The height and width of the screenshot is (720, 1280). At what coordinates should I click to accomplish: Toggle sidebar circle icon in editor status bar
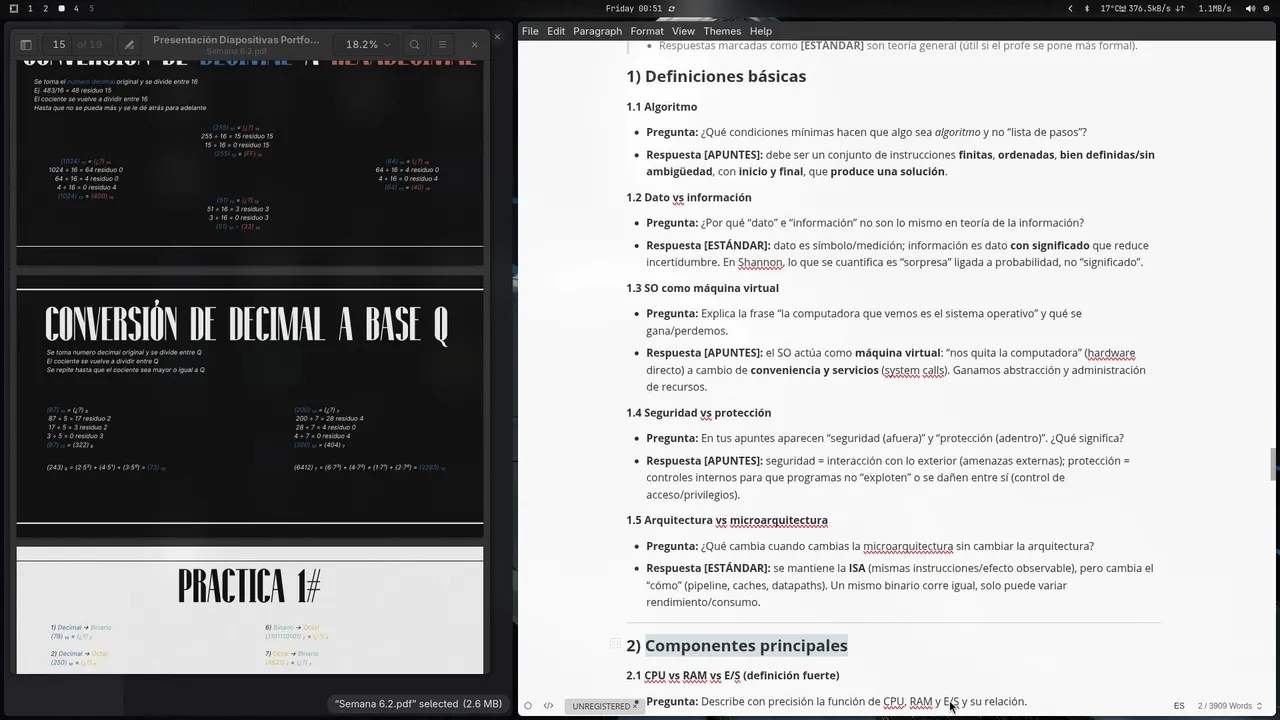pos(528,706)
